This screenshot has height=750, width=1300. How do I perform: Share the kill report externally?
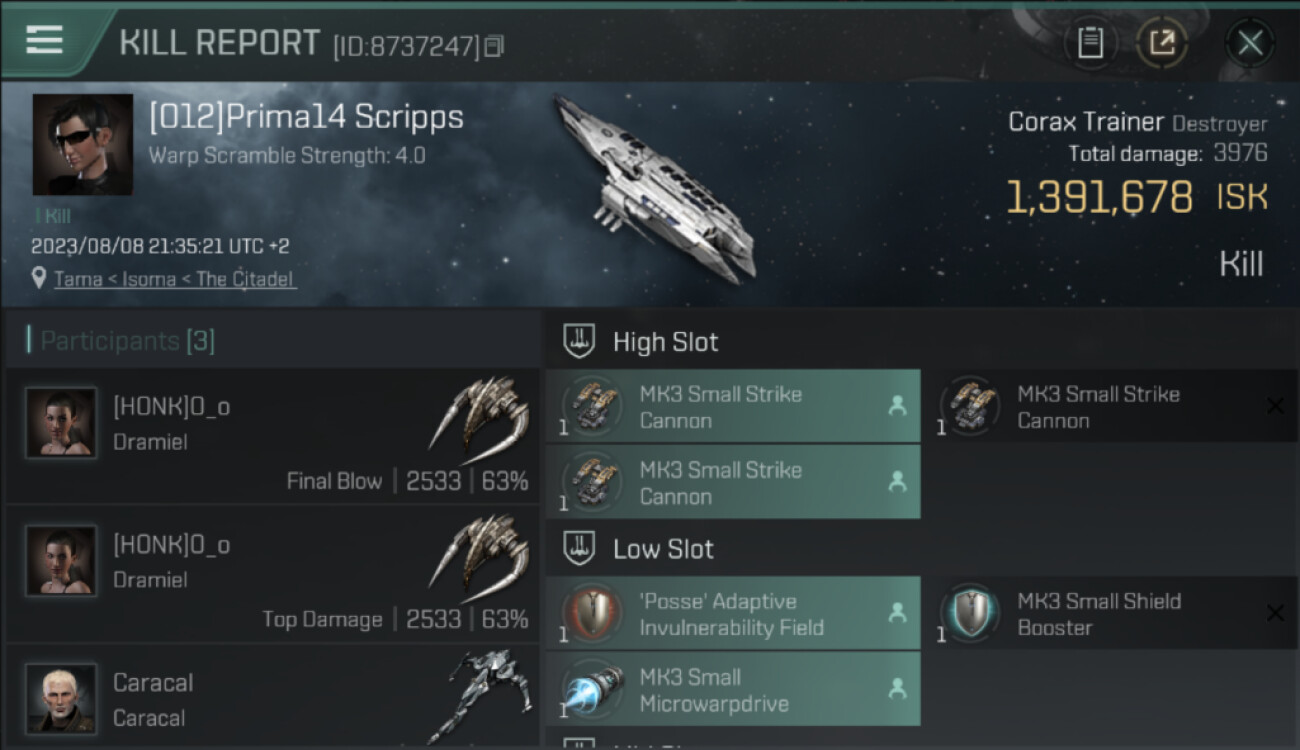coord(1161,42)
